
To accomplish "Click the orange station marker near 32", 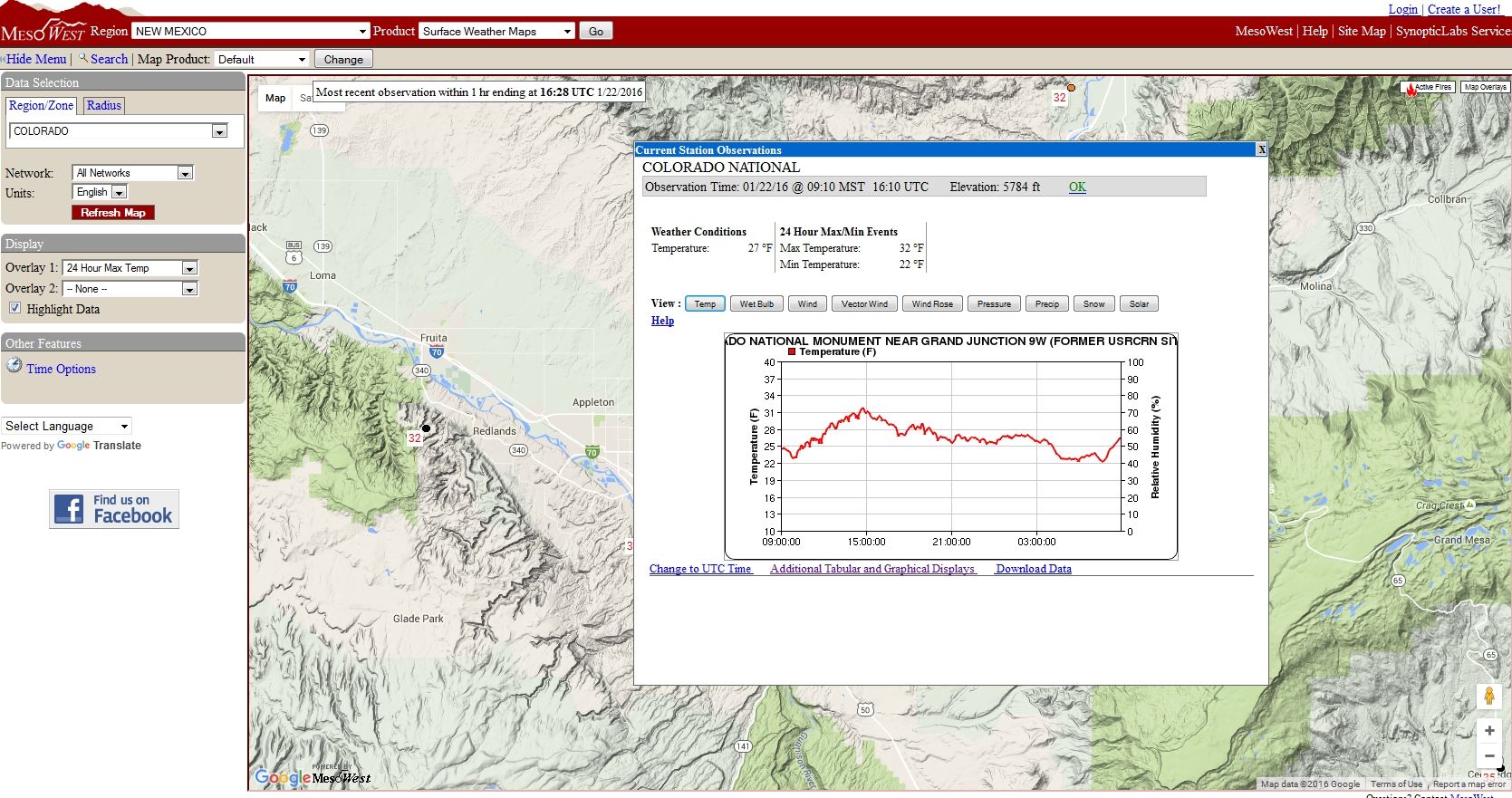I will click(1071, 88).
